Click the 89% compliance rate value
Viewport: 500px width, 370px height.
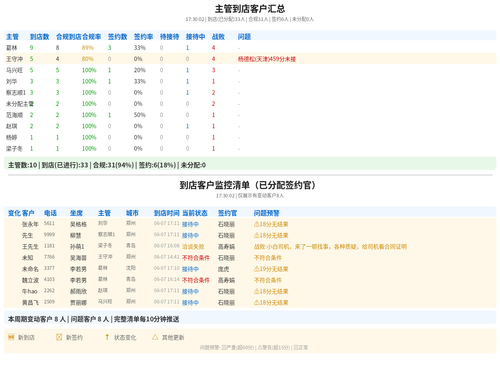point(88,48)
